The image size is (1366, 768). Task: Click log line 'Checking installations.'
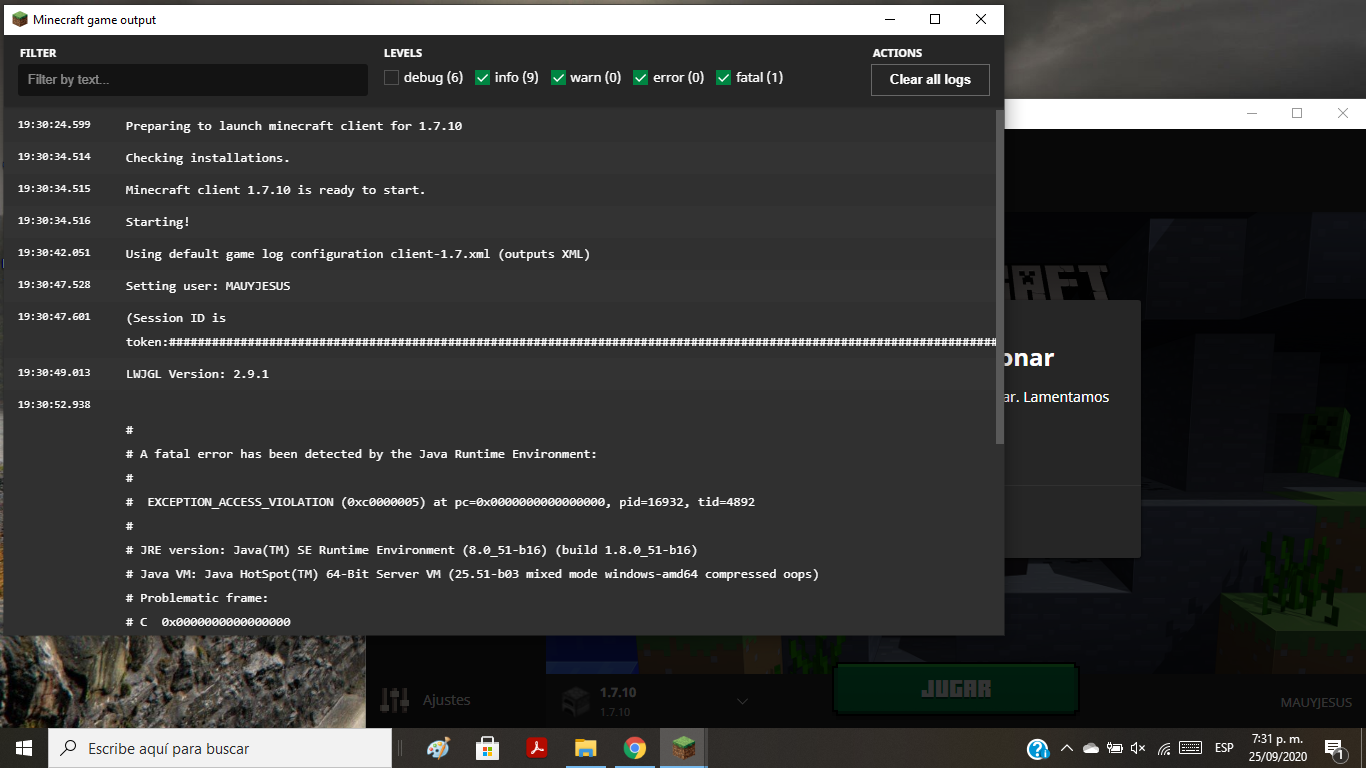coord(208,158)
